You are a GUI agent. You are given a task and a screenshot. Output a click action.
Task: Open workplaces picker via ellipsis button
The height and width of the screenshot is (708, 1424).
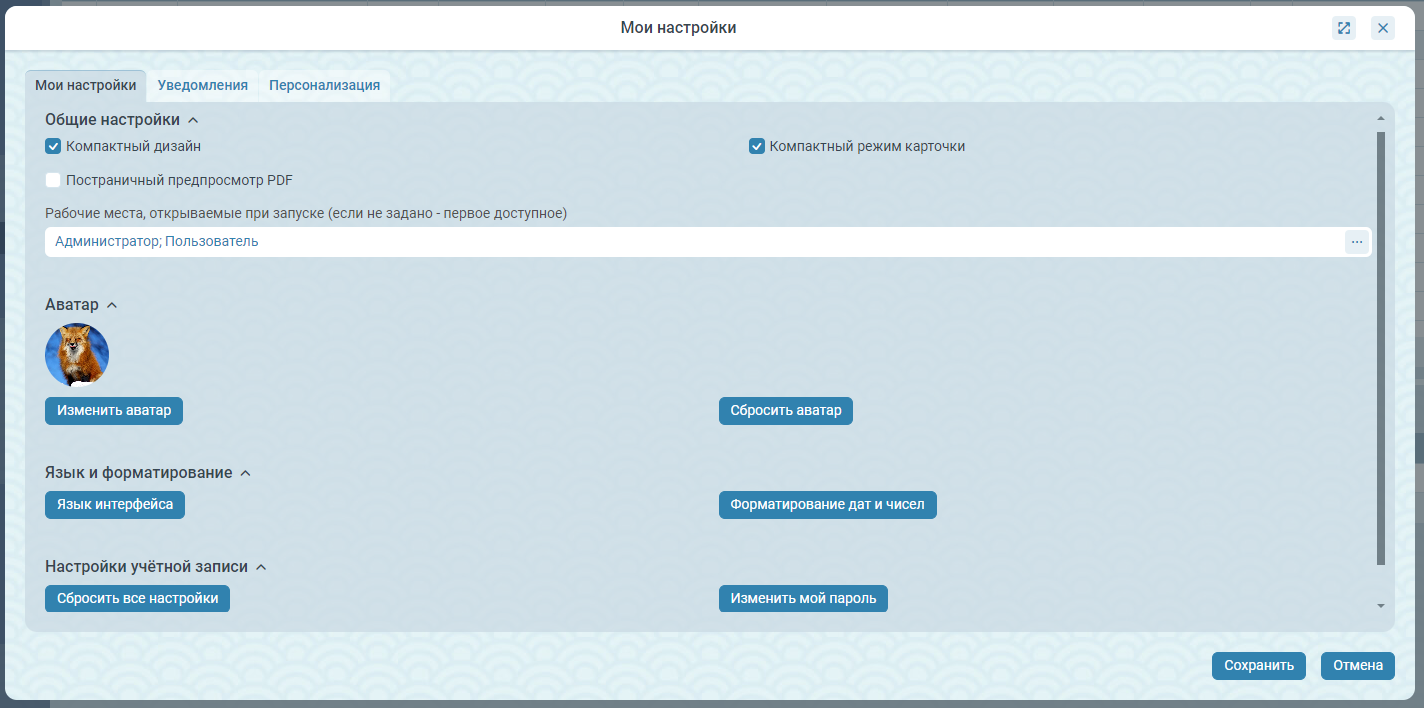pos(1356,242)
